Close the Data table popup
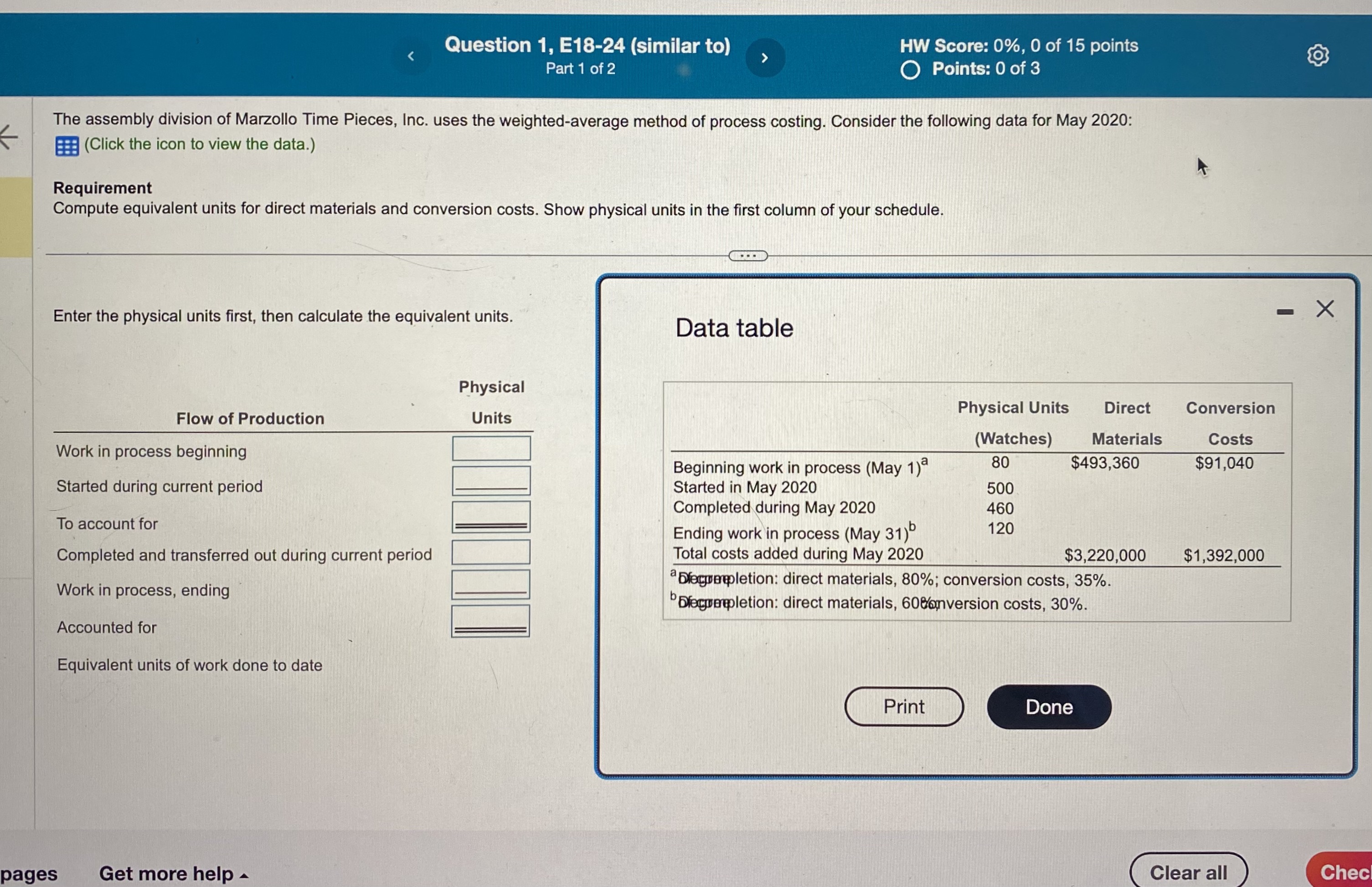The width and height of the screenshot is (1372, 887). pos(1325,309)
